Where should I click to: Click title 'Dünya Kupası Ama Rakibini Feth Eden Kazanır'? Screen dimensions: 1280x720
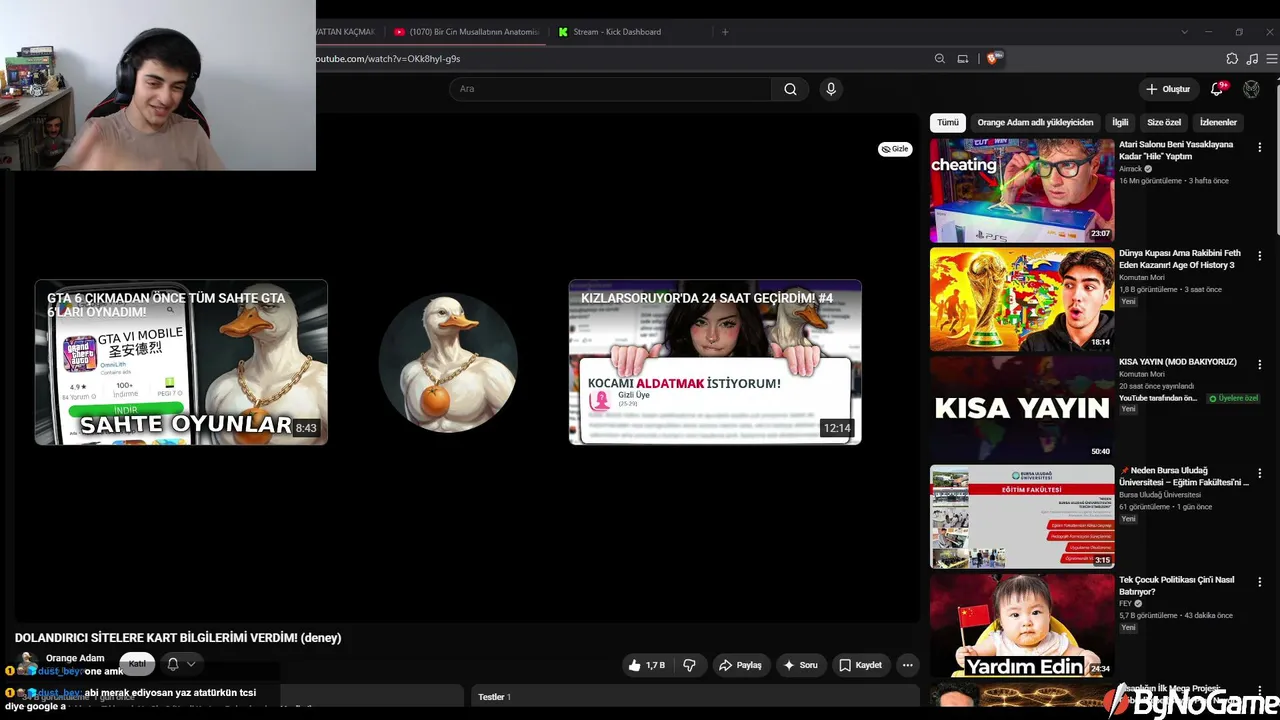point(1180,259)
